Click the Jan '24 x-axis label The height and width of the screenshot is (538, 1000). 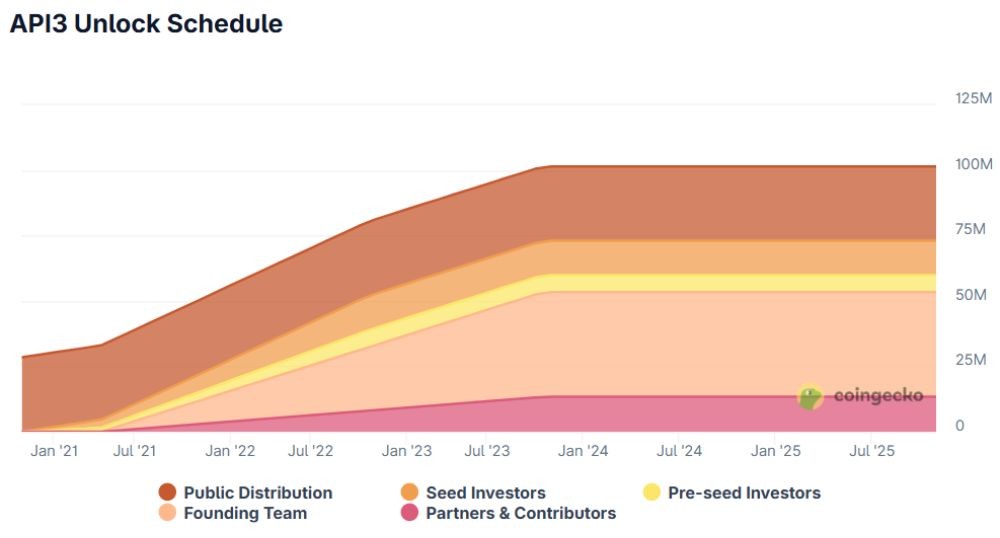pos(583,451)
